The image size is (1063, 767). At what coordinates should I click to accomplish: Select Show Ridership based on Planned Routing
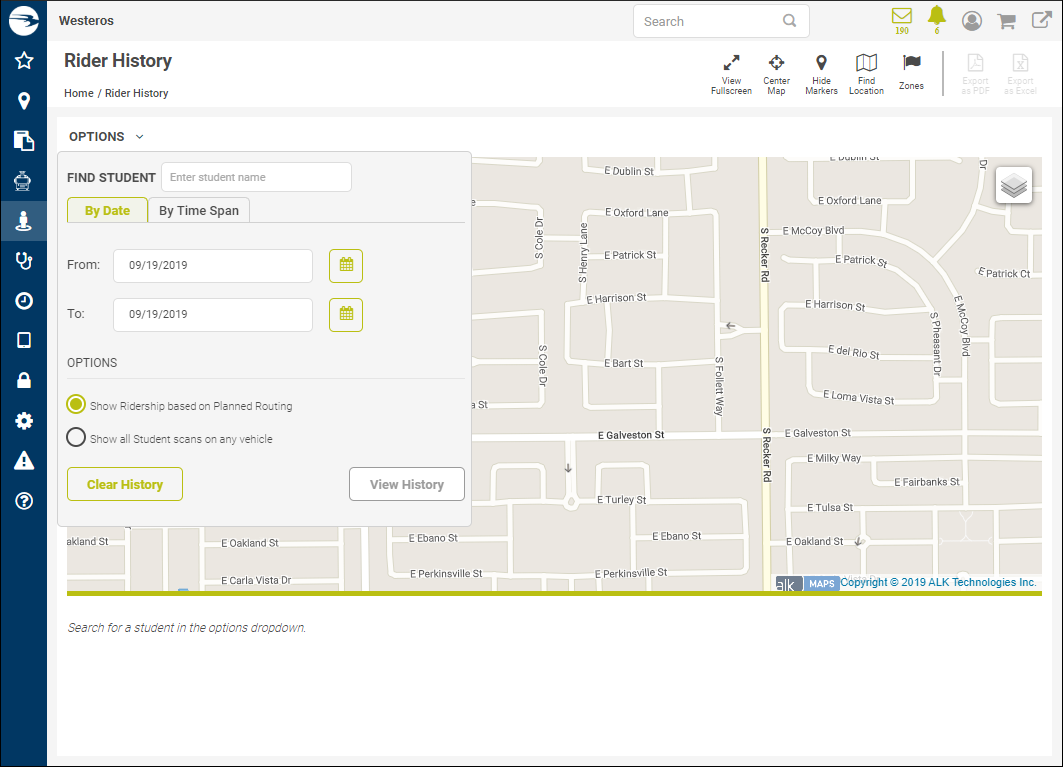pos(76,405)
